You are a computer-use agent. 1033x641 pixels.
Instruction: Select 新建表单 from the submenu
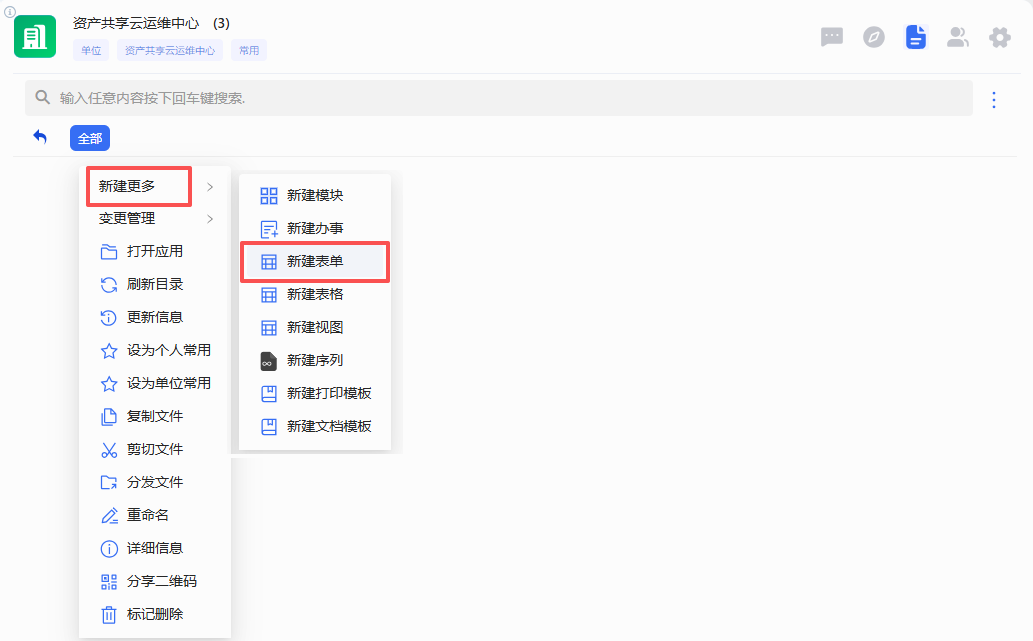coord(315,261)
